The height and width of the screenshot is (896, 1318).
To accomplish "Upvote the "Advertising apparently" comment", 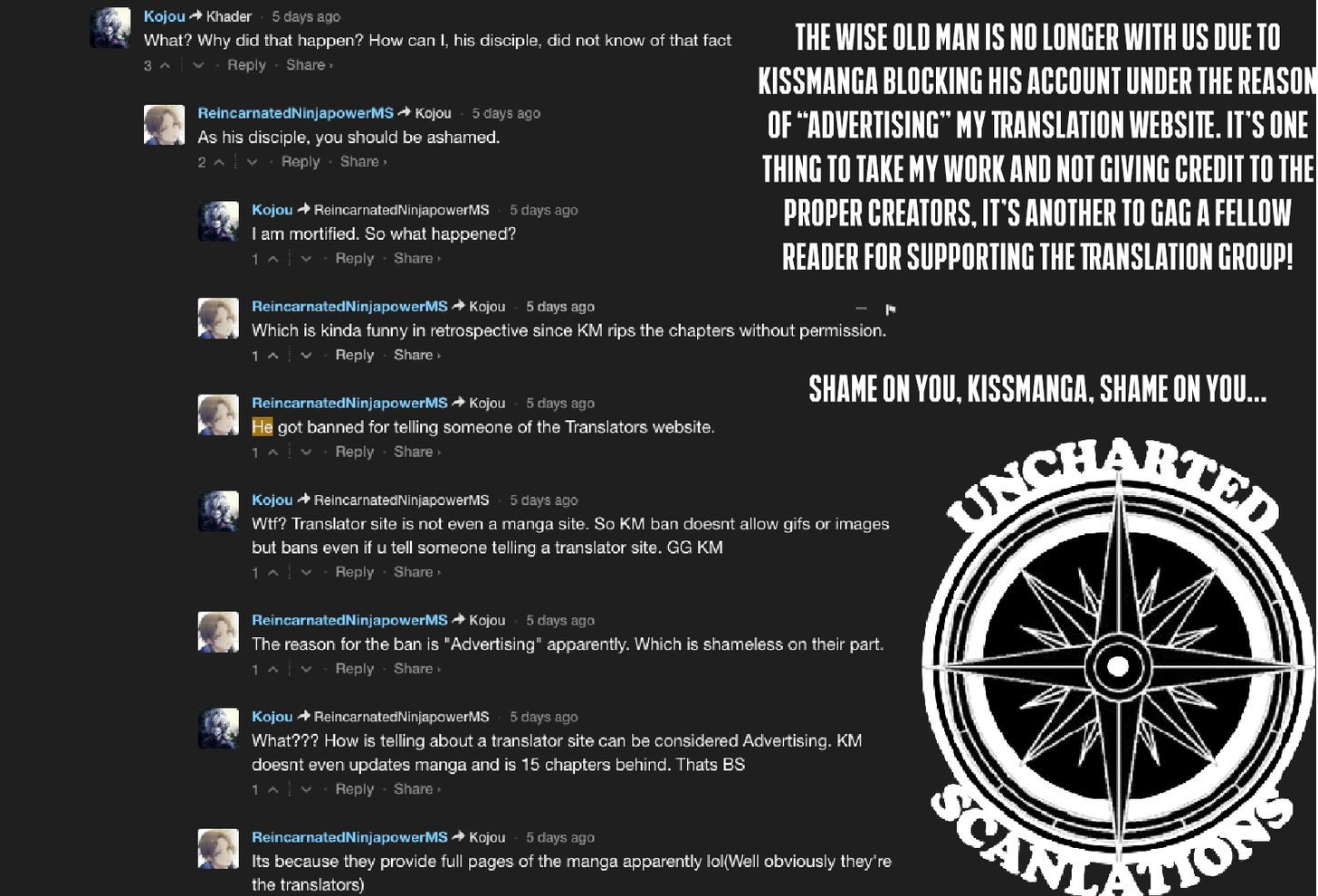I will (x=272, y=670).
